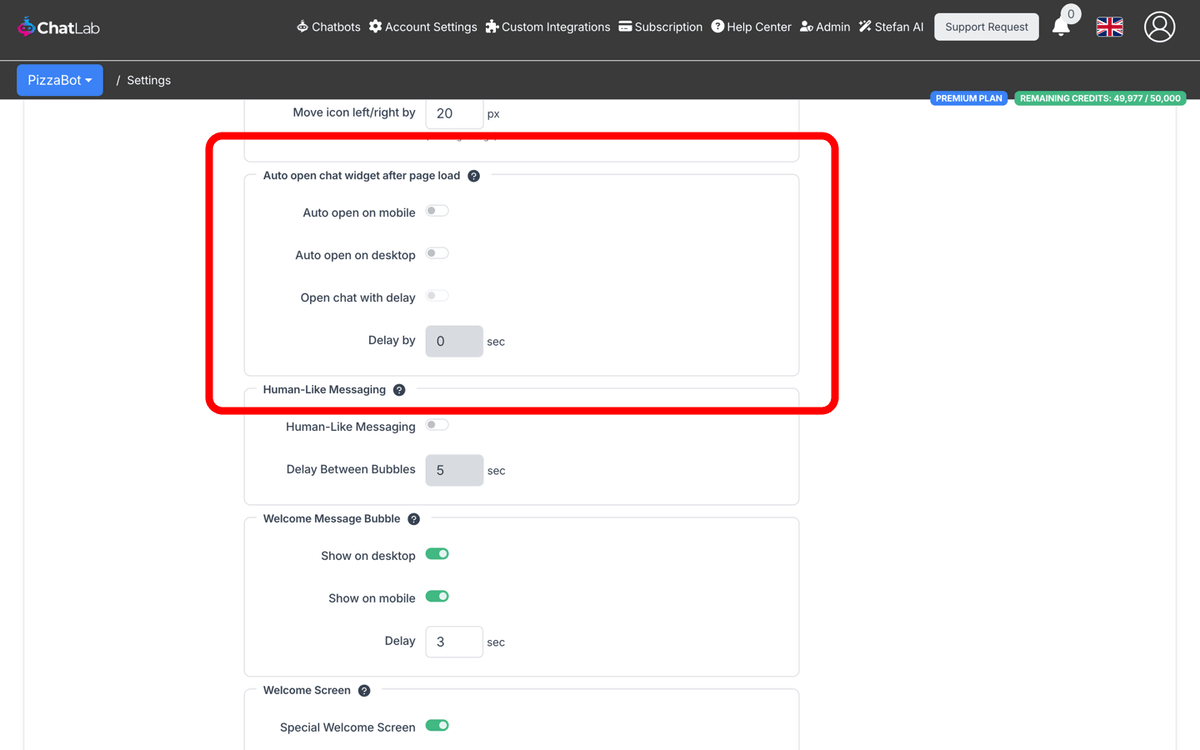Viewport: 1200px width, 750px height.
Task: Click 'Auto open chat widget after page load' heading
Action: tap(361, 176)
